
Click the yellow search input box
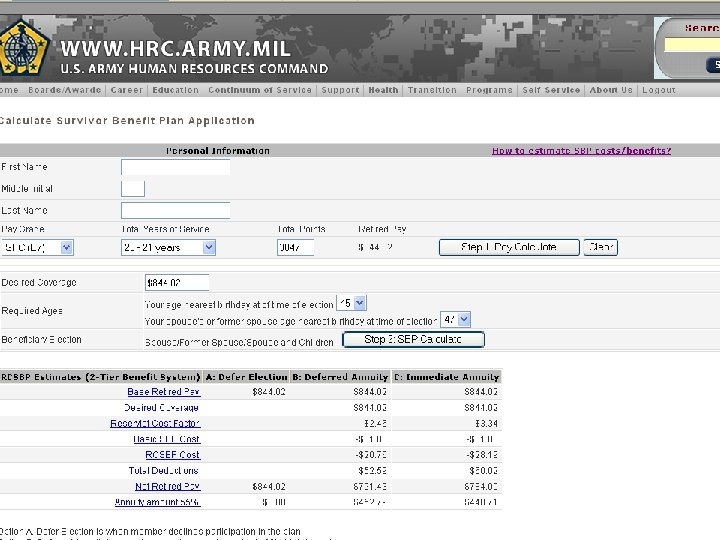(x=692, y=45)
